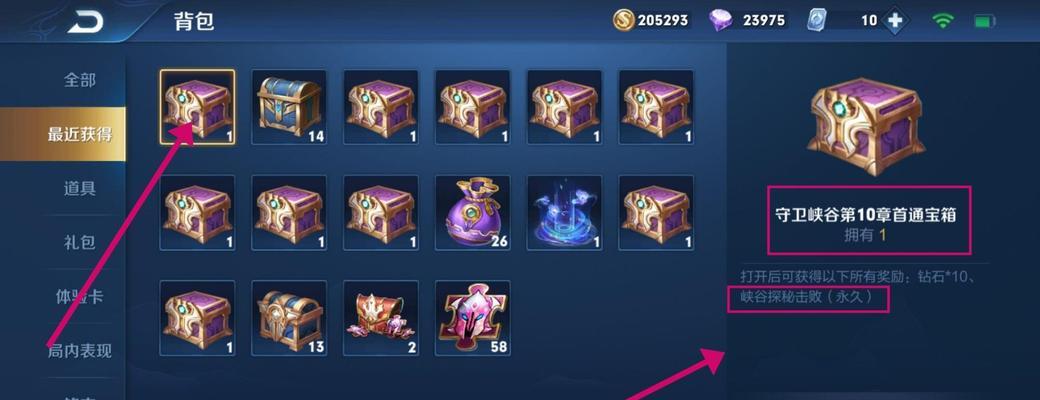Open the 全部 category tab

pyautogui.click(x=80, y=80)
